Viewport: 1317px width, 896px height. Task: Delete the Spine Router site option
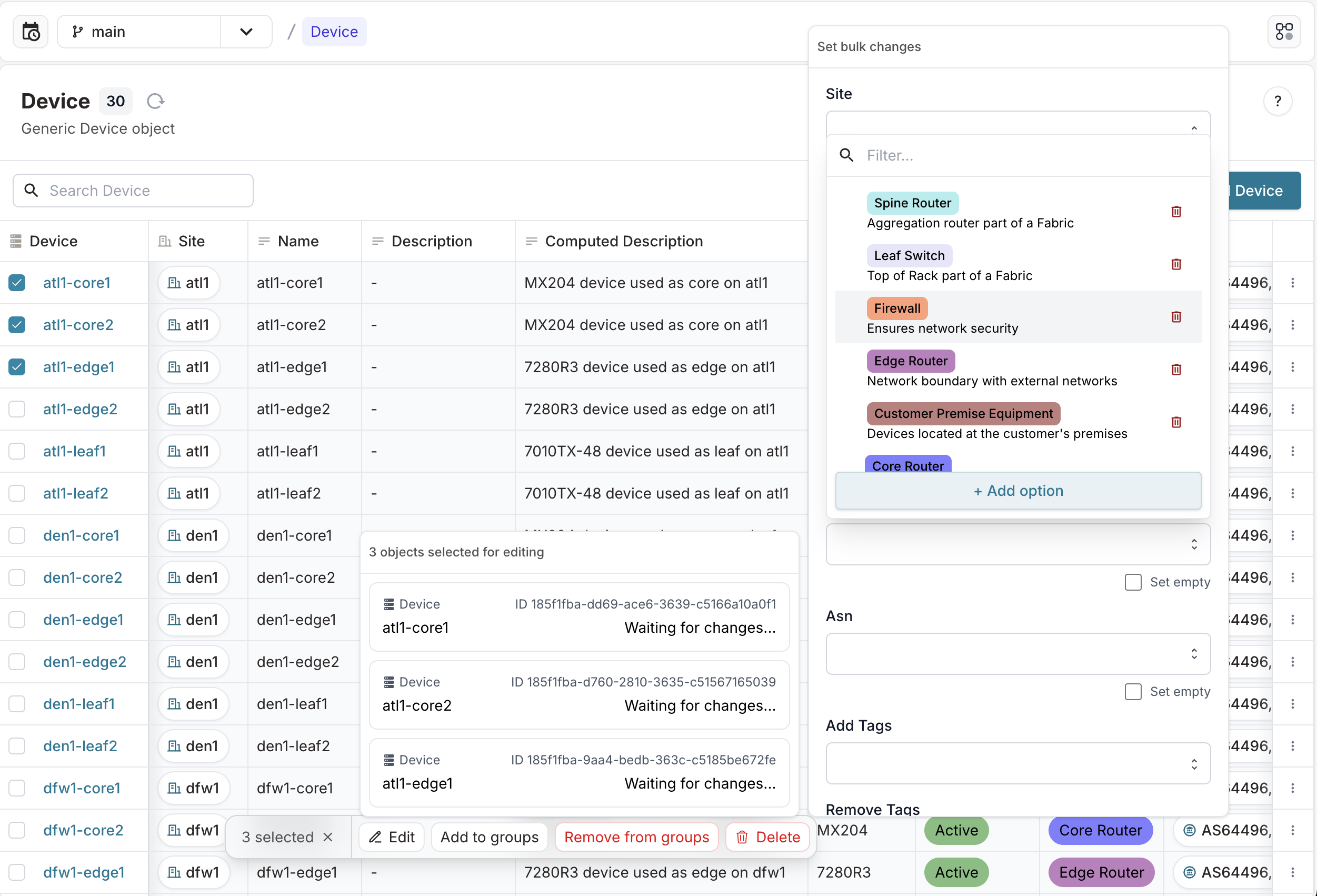click(1176, 212)
